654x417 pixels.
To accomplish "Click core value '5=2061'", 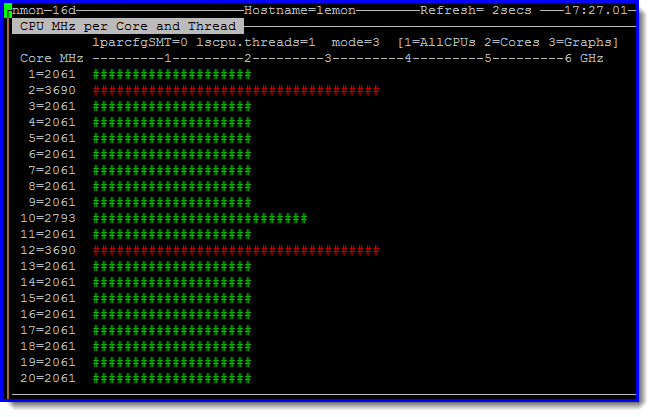I will click(52, 138).
